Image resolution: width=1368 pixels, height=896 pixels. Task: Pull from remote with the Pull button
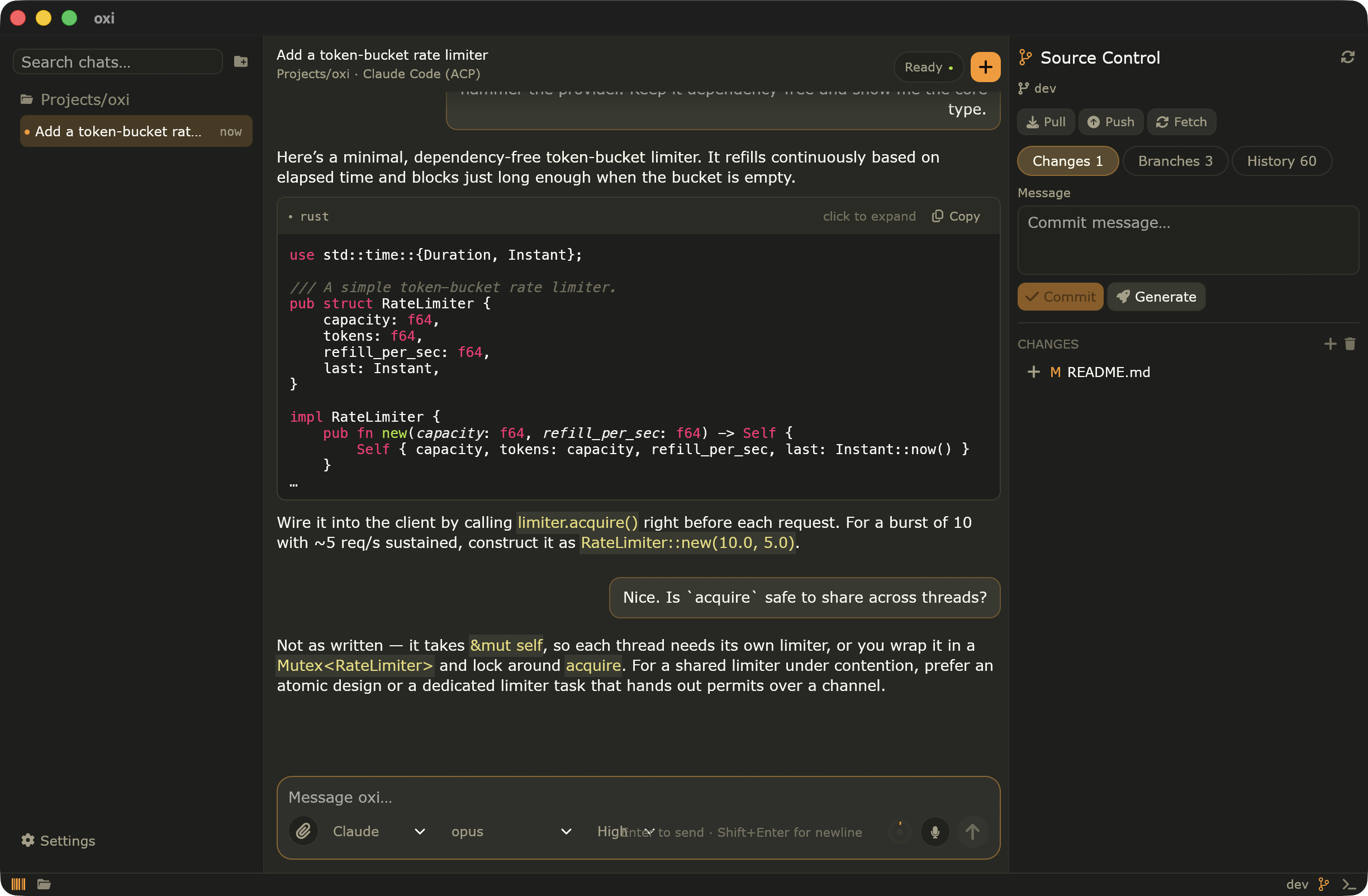tap(1046, 122)
